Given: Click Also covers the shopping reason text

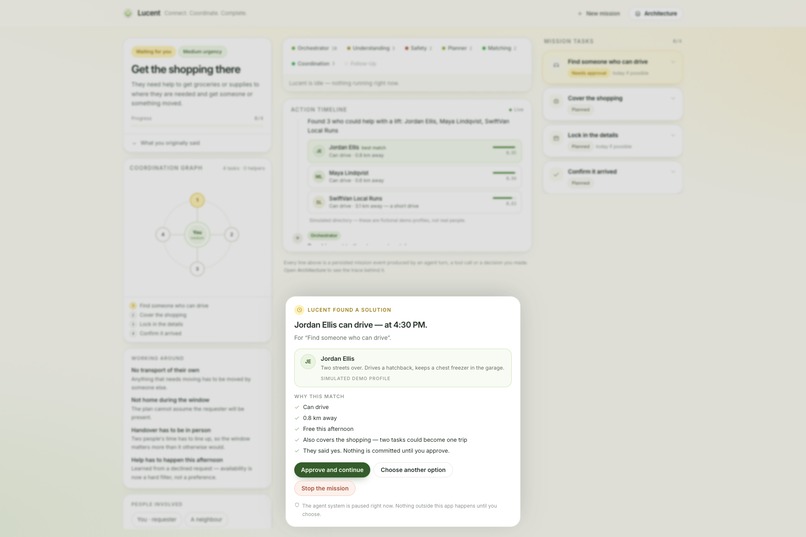Looking at the screenshot, I should tap(385, 440).
